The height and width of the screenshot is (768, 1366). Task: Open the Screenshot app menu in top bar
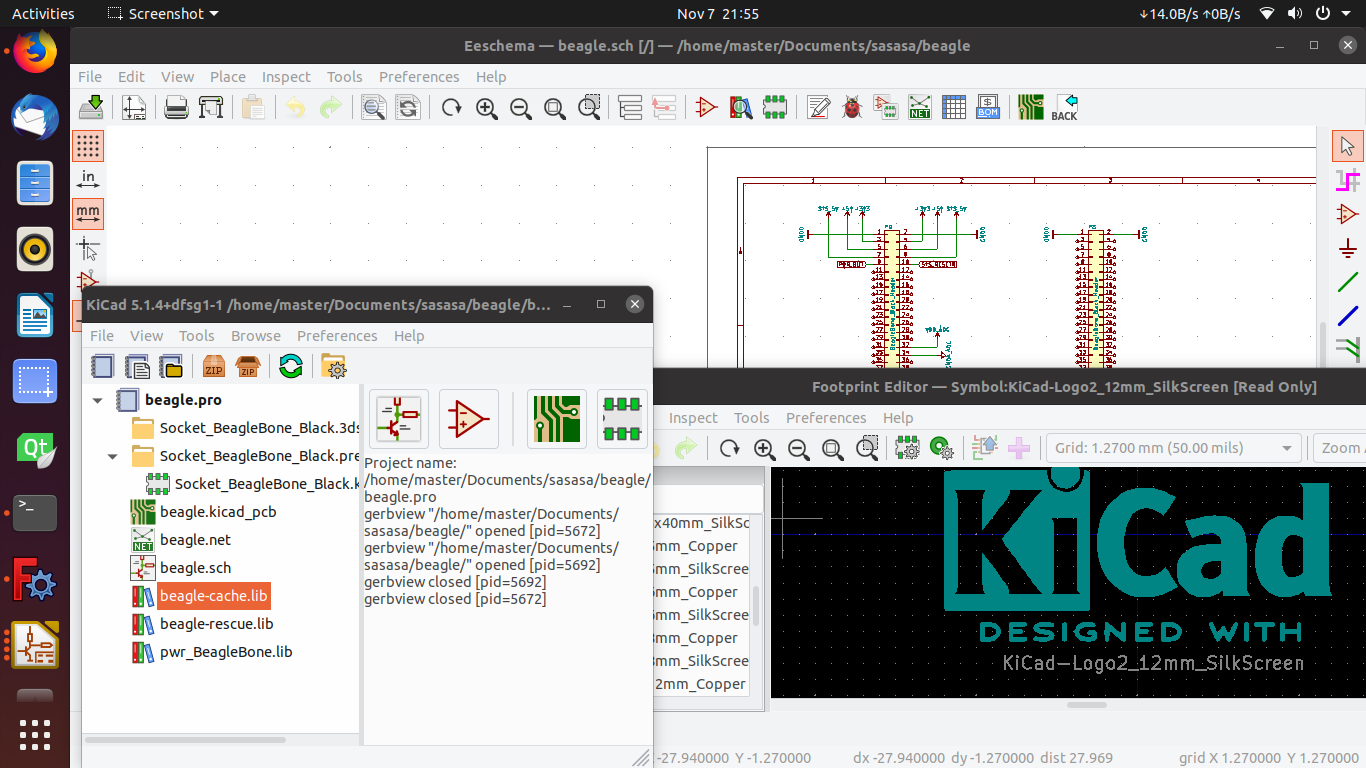click(x=162, y=14)
